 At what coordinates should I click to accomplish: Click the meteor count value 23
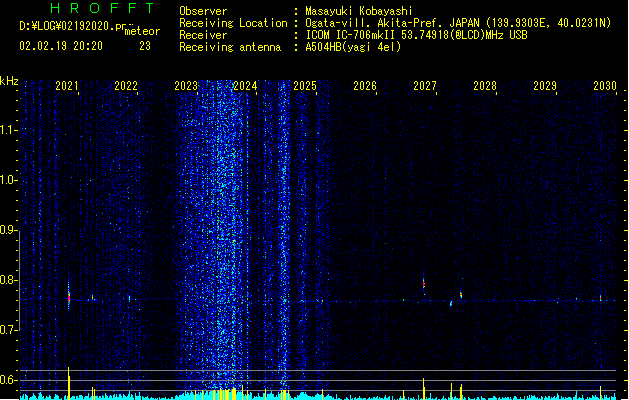(x=145, y=46)
